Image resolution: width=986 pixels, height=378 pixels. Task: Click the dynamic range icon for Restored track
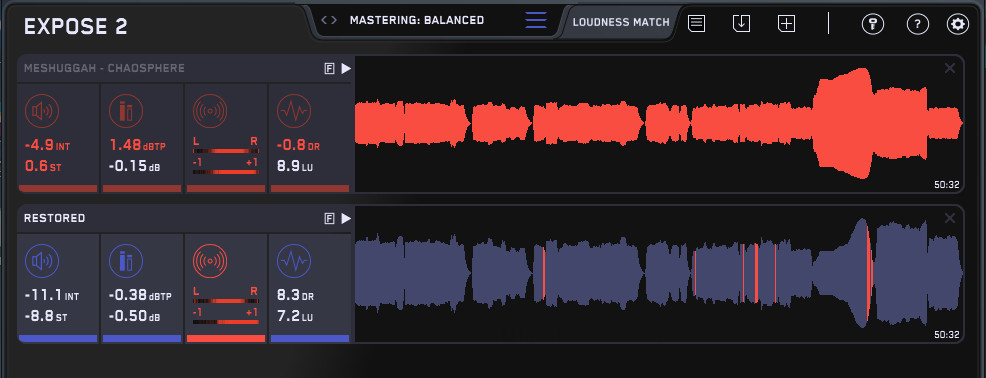click(x=294, y=261)
